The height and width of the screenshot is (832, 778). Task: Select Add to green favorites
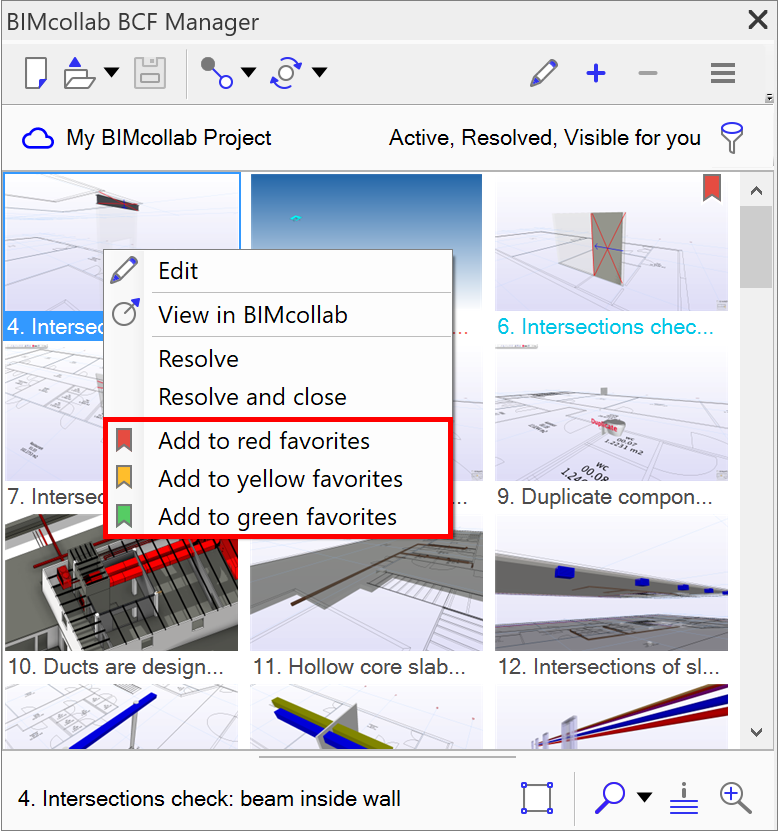278,517
